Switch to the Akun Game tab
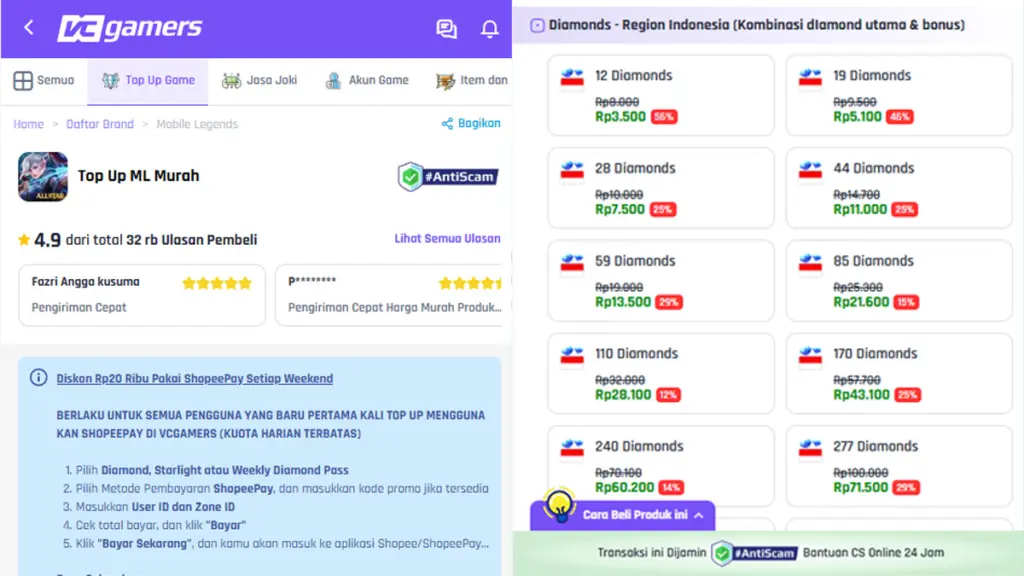Image resolution: width=1024 pixels, height=576 pixels. pyautogui.click(x=367, y=80)
